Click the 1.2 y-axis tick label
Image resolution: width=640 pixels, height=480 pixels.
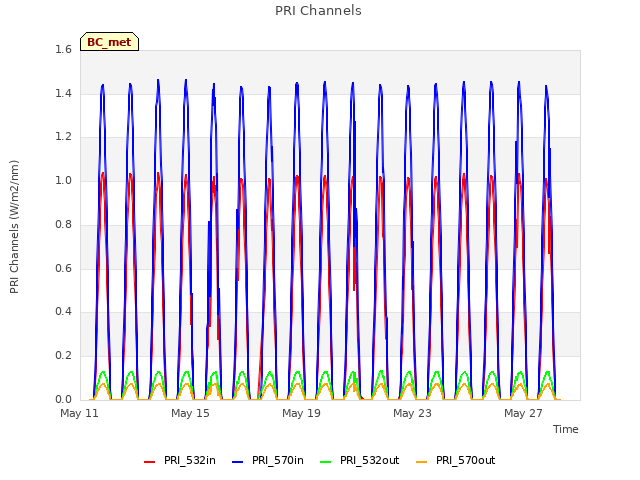point(63,137)
